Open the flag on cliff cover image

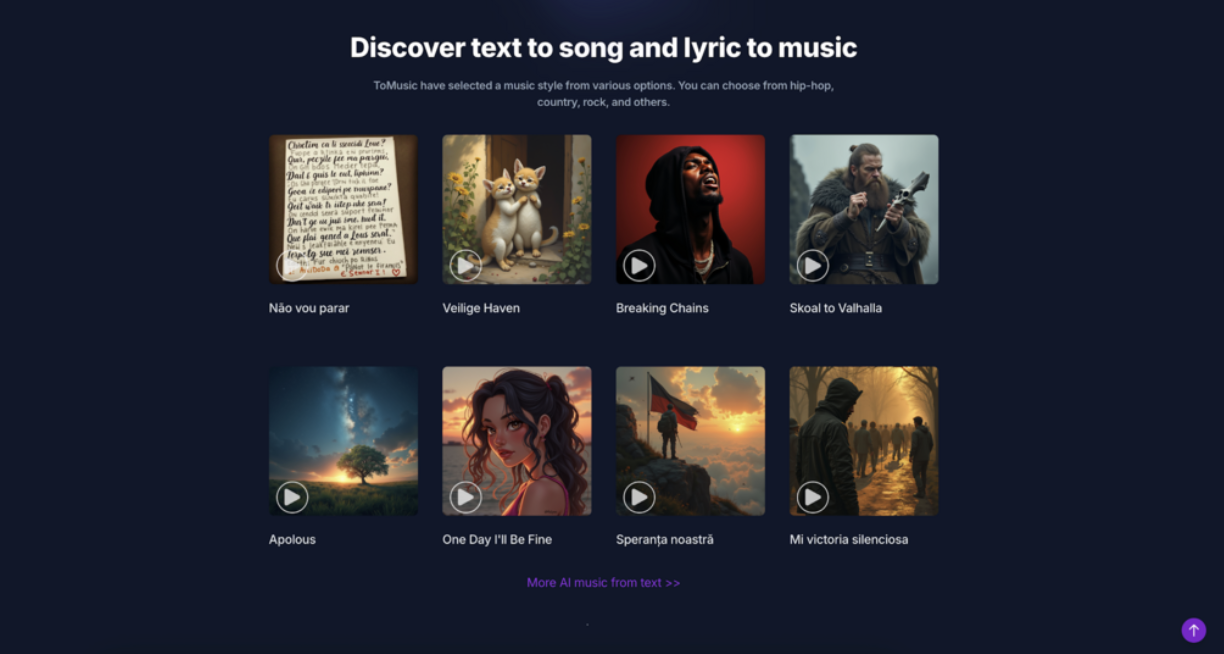pos(690,441)
